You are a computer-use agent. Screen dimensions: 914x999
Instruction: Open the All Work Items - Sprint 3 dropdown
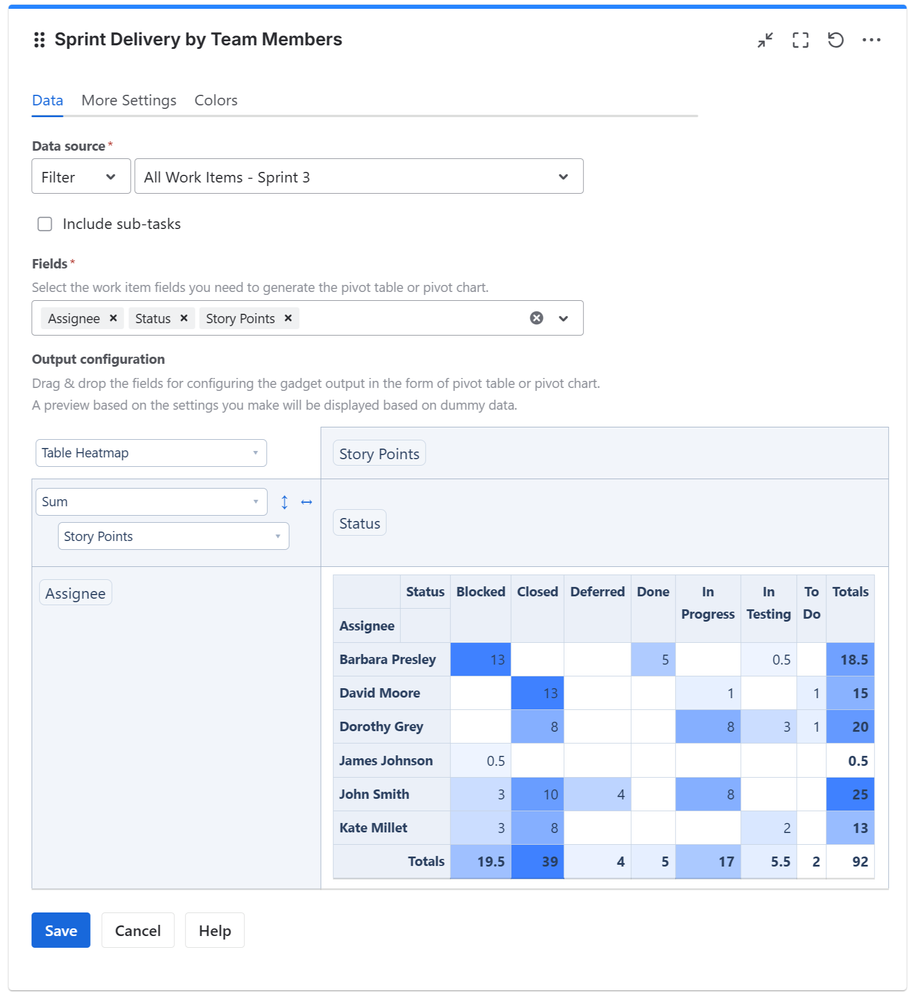click(358, 176)
